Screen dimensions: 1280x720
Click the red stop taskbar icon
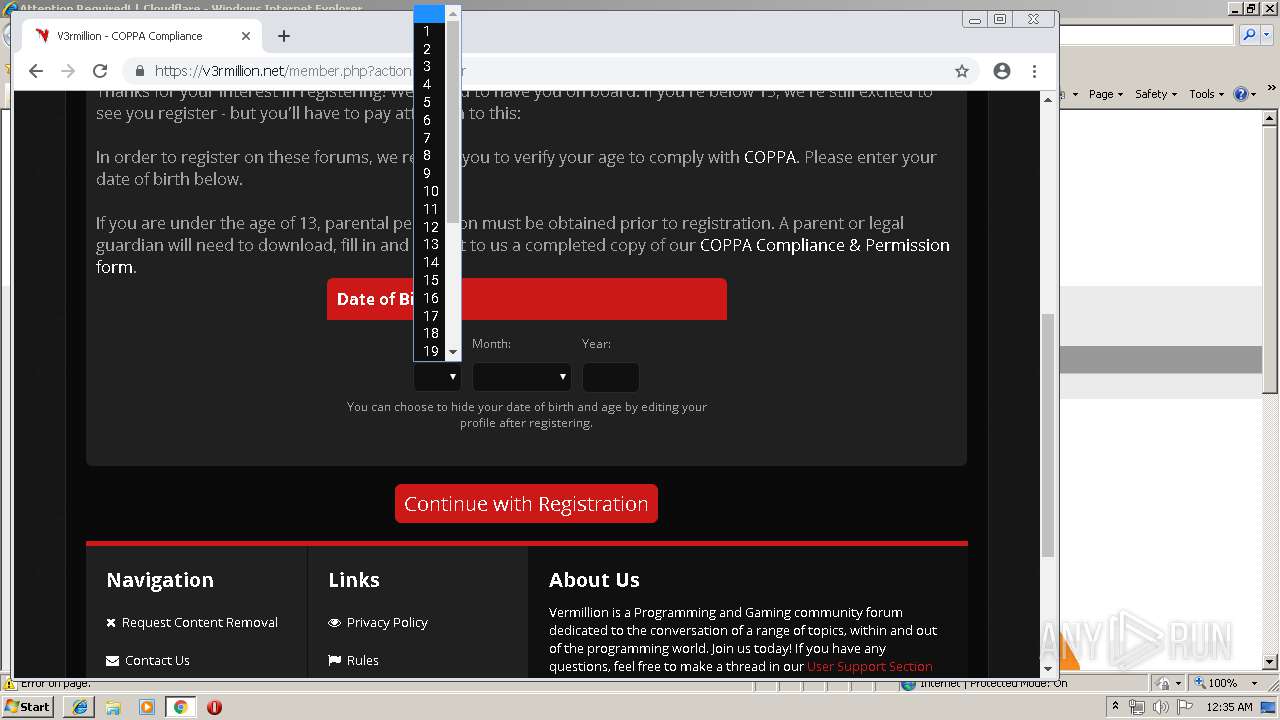214,707
